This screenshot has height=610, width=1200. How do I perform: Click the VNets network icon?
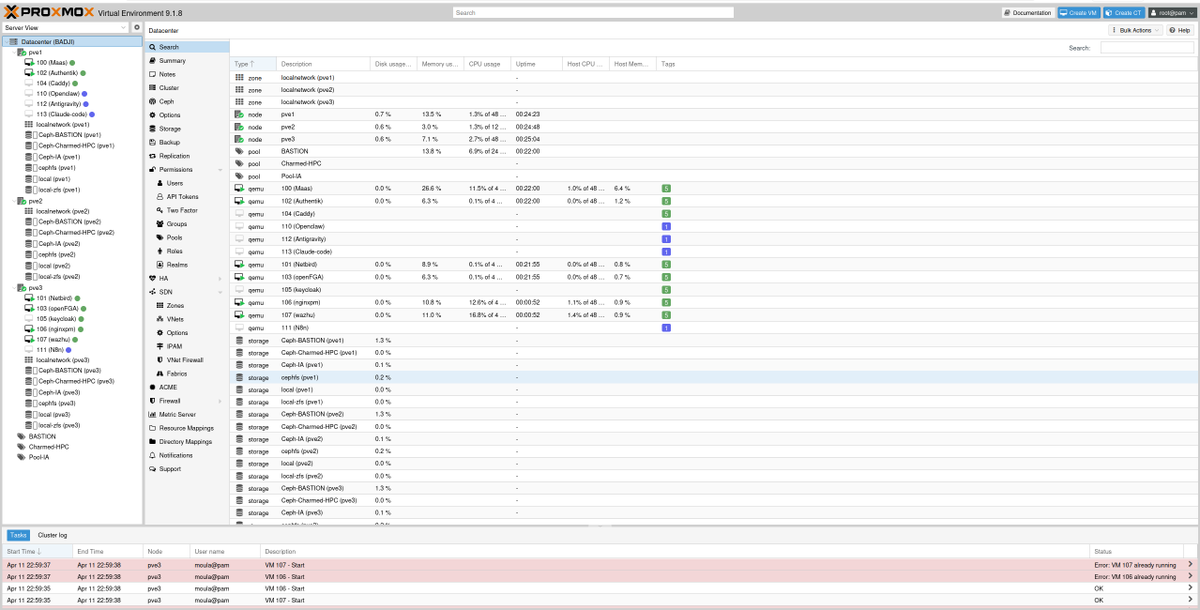(x=159, y=319)
